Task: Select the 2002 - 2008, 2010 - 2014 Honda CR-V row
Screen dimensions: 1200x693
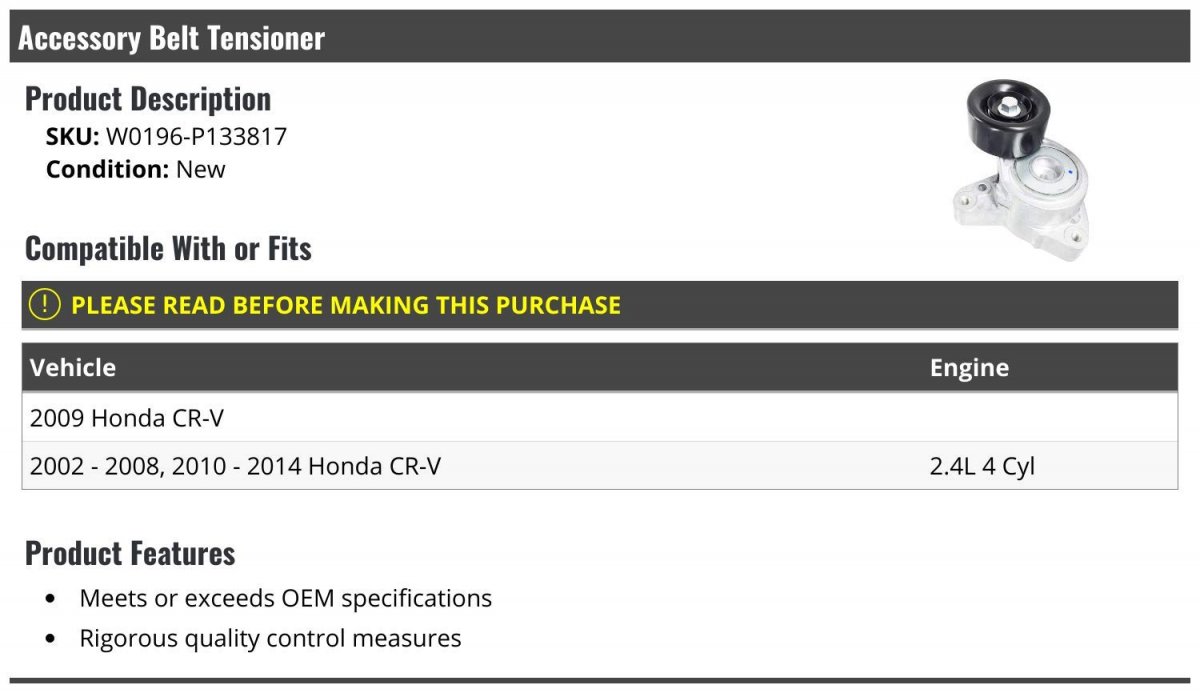Action: coord(600,465)
